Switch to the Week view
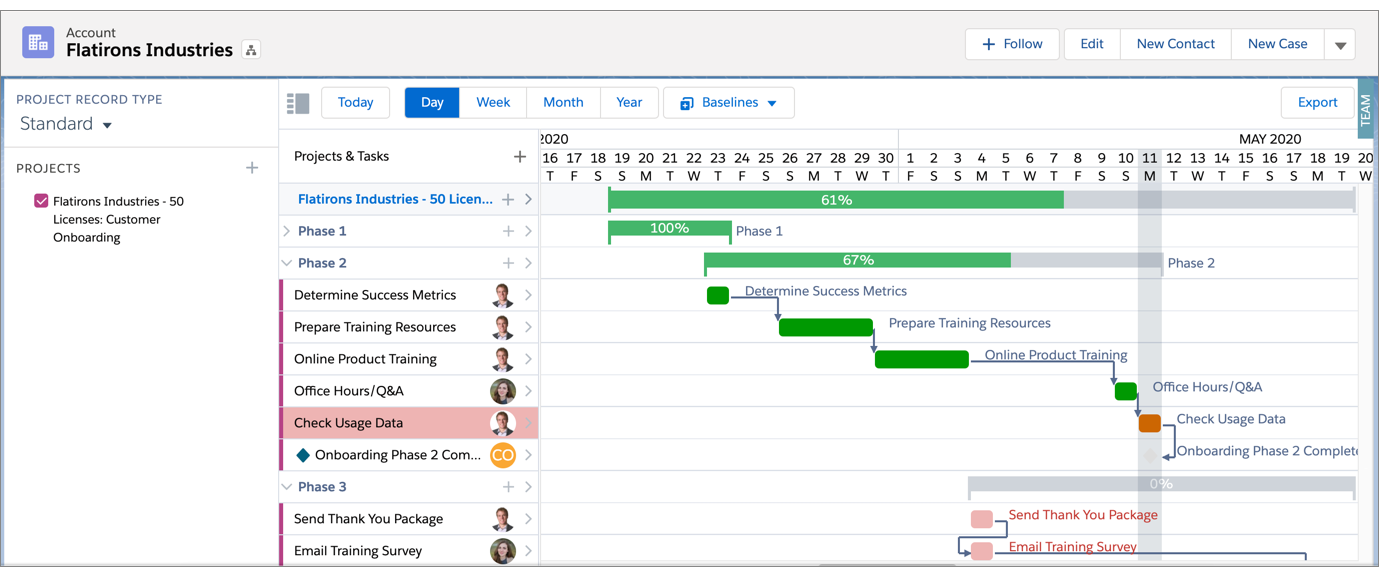 click(492, 102)
